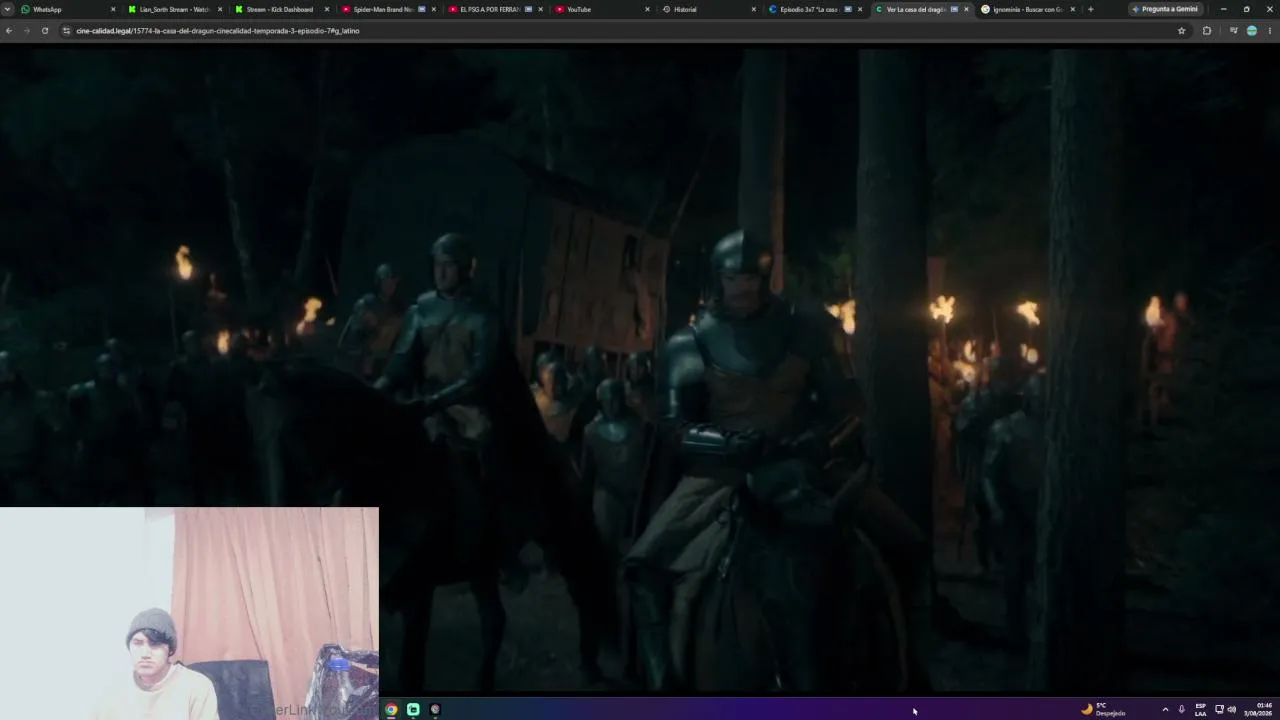Close the Historial tab

[x=754, y=9]
